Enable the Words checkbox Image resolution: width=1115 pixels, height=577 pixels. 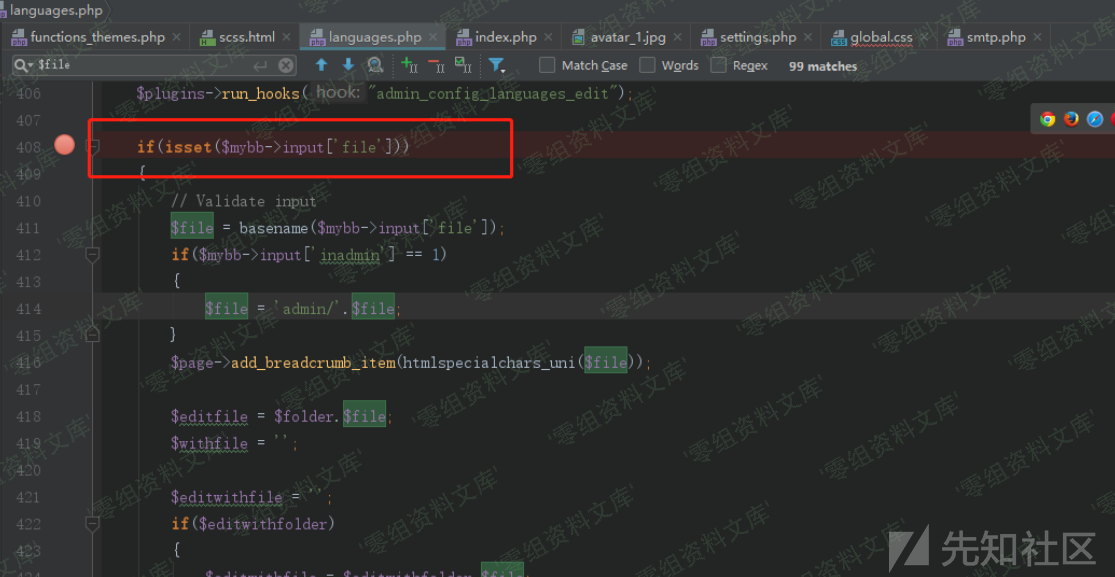(x=647, y=65)
